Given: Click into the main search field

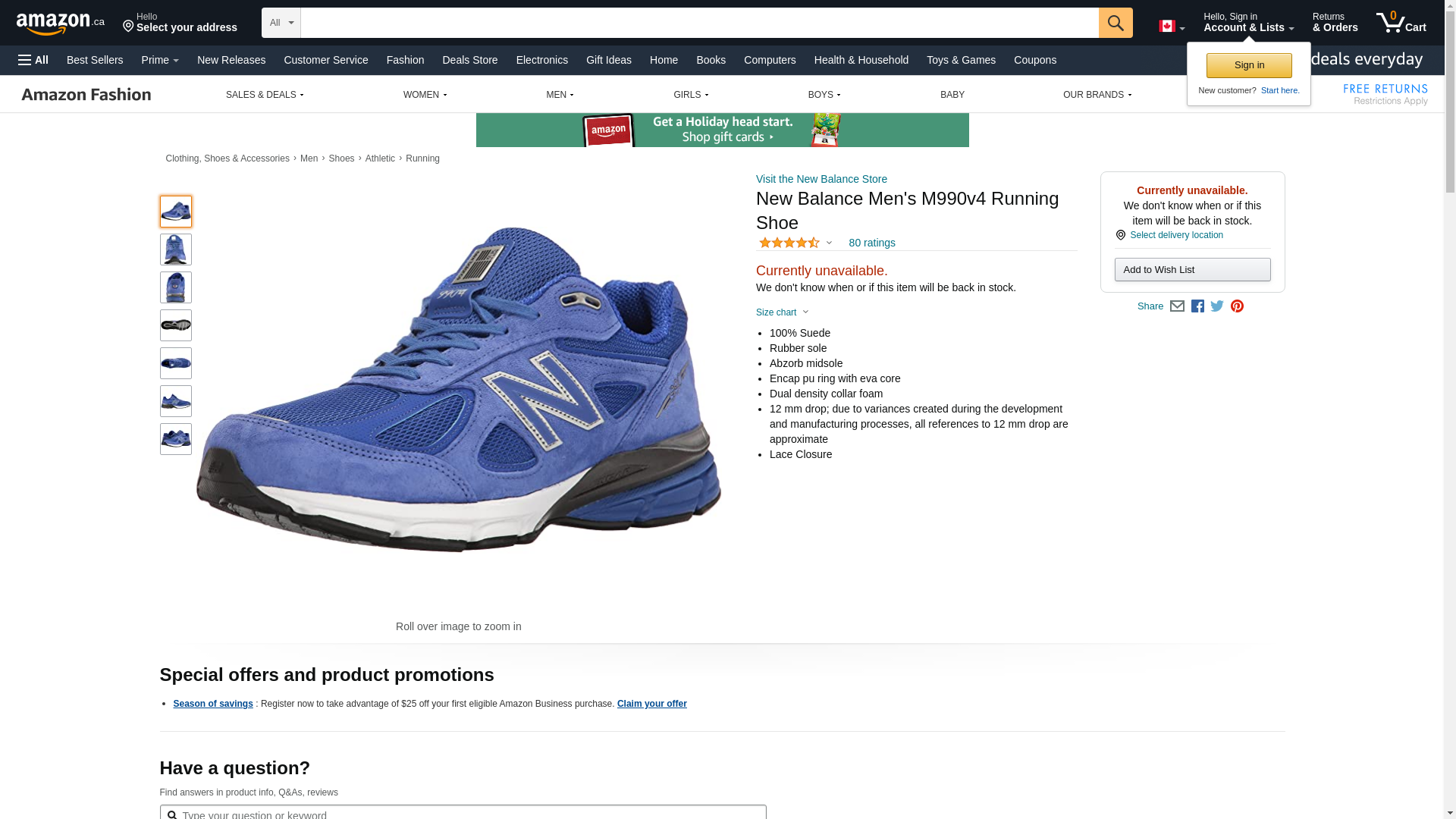Looking at the screenshot, I should (699, 23).
